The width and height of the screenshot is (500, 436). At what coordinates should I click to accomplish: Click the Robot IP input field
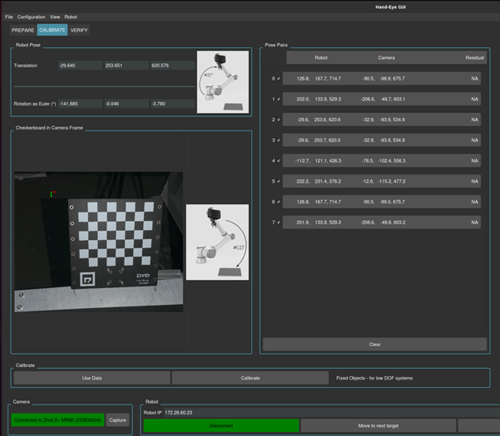(x=332, y=413)
